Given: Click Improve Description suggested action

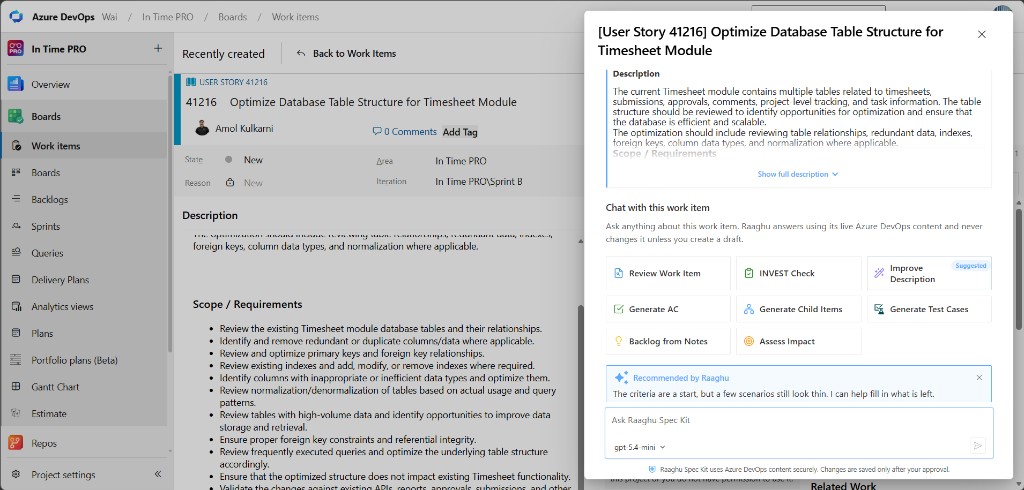Looking at the screenshot, I should (929, 273).
